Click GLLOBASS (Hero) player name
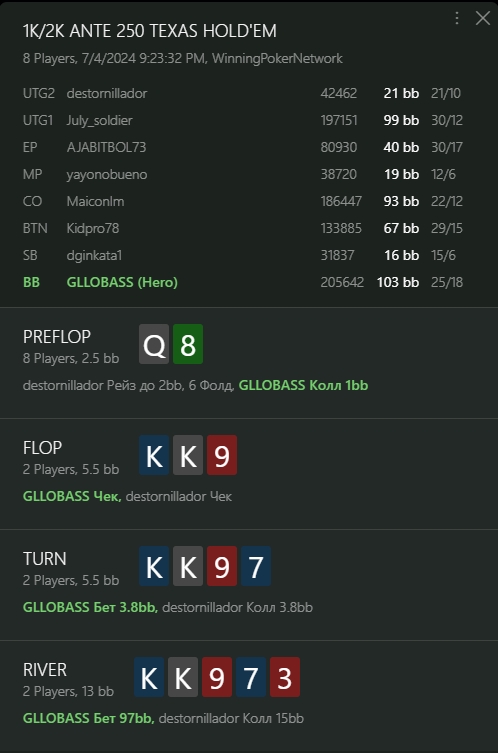498x753 pixels. tap(122, 282)
